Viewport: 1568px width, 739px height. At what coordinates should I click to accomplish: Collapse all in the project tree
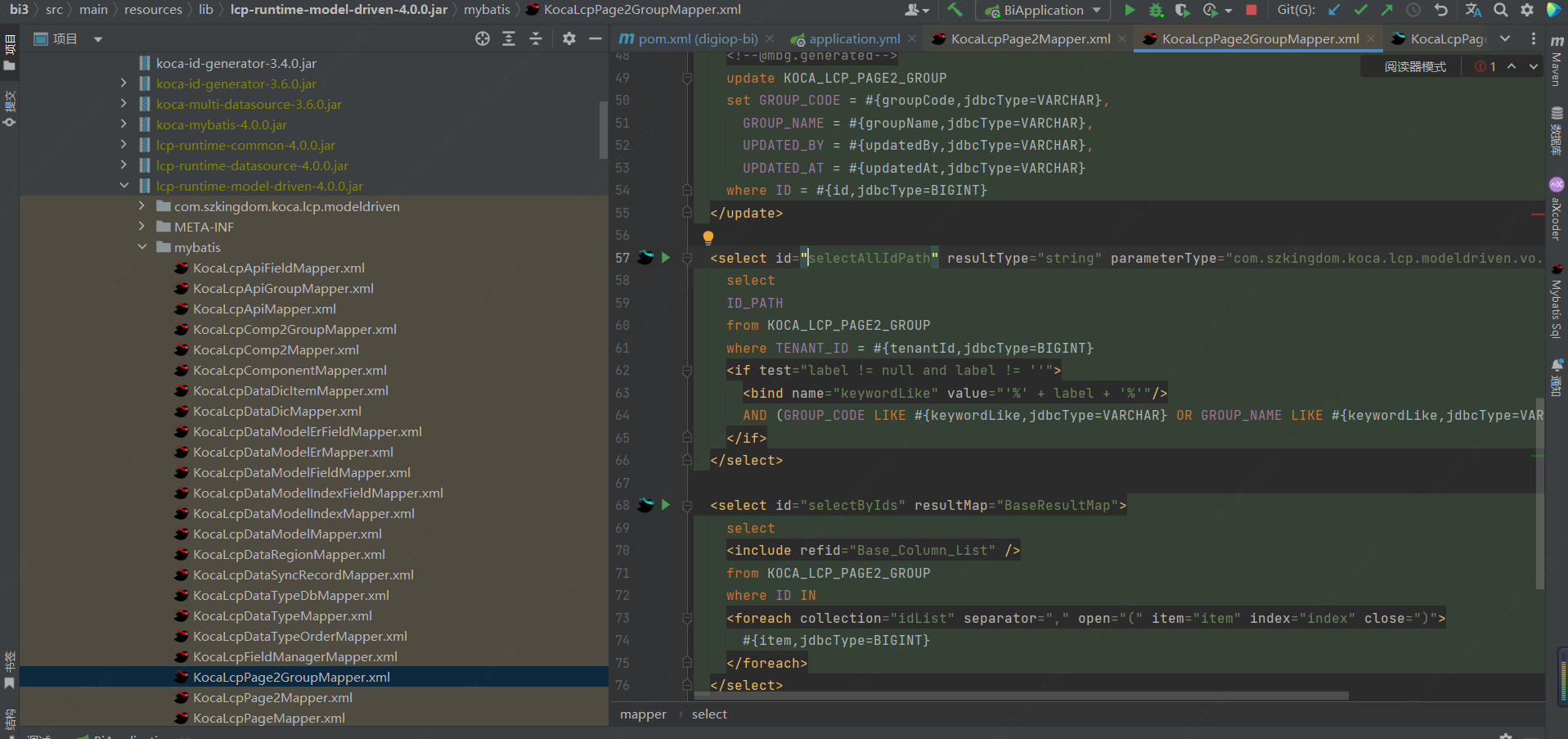coord(535,38)
